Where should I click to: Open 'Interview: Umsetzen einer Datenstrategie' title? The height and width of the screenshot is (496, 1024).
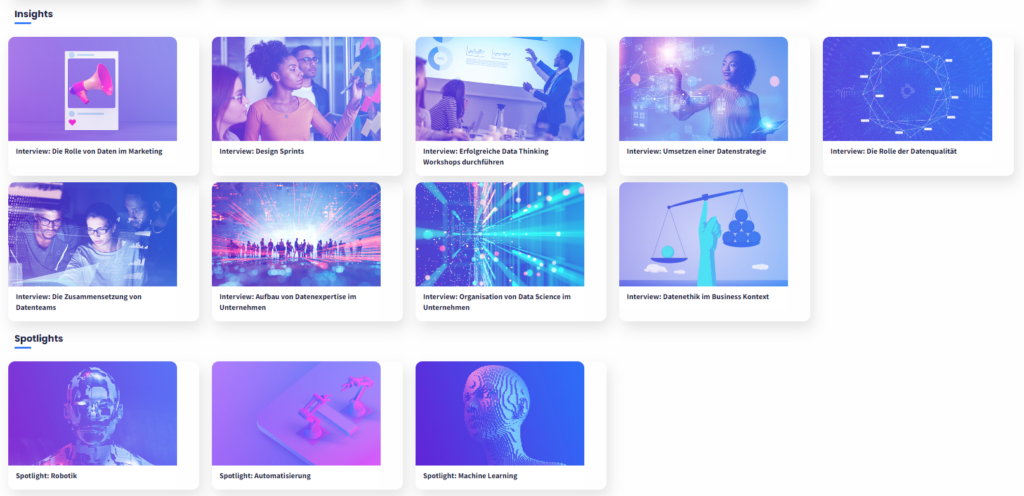[x=696, y=151]
